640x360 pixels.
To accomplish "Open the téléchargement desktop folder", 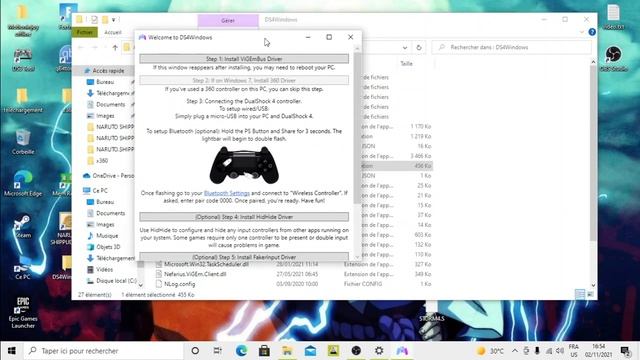I will (x=23, y=100).
